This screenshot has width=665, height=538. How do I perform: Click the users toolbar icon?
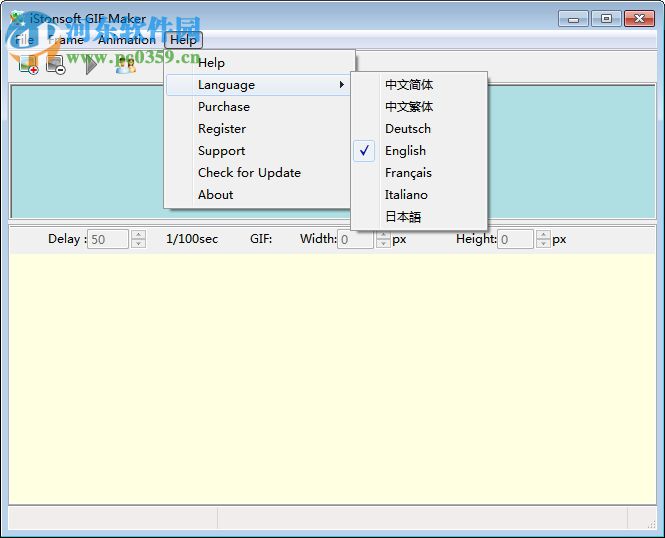pyautogui.click(x=126, y=65)
